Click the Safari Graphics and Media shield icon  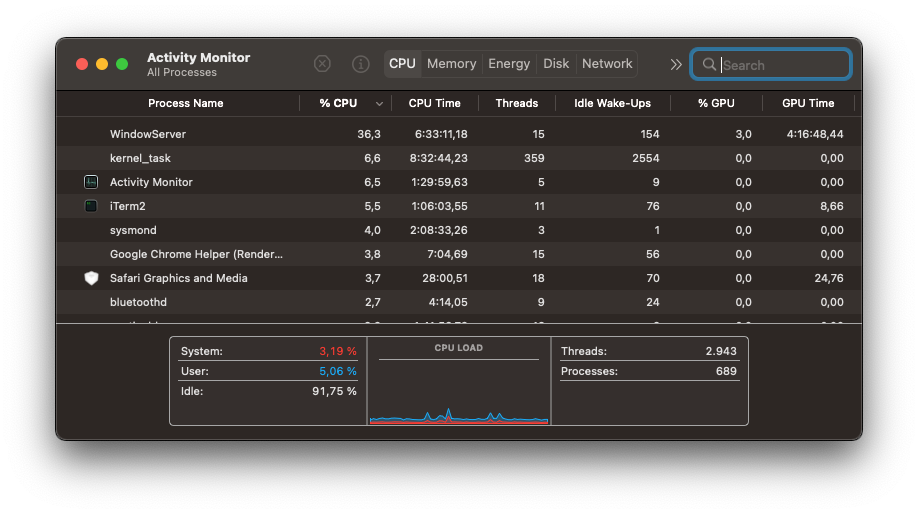pyautogui.click(x=91, y=278)
